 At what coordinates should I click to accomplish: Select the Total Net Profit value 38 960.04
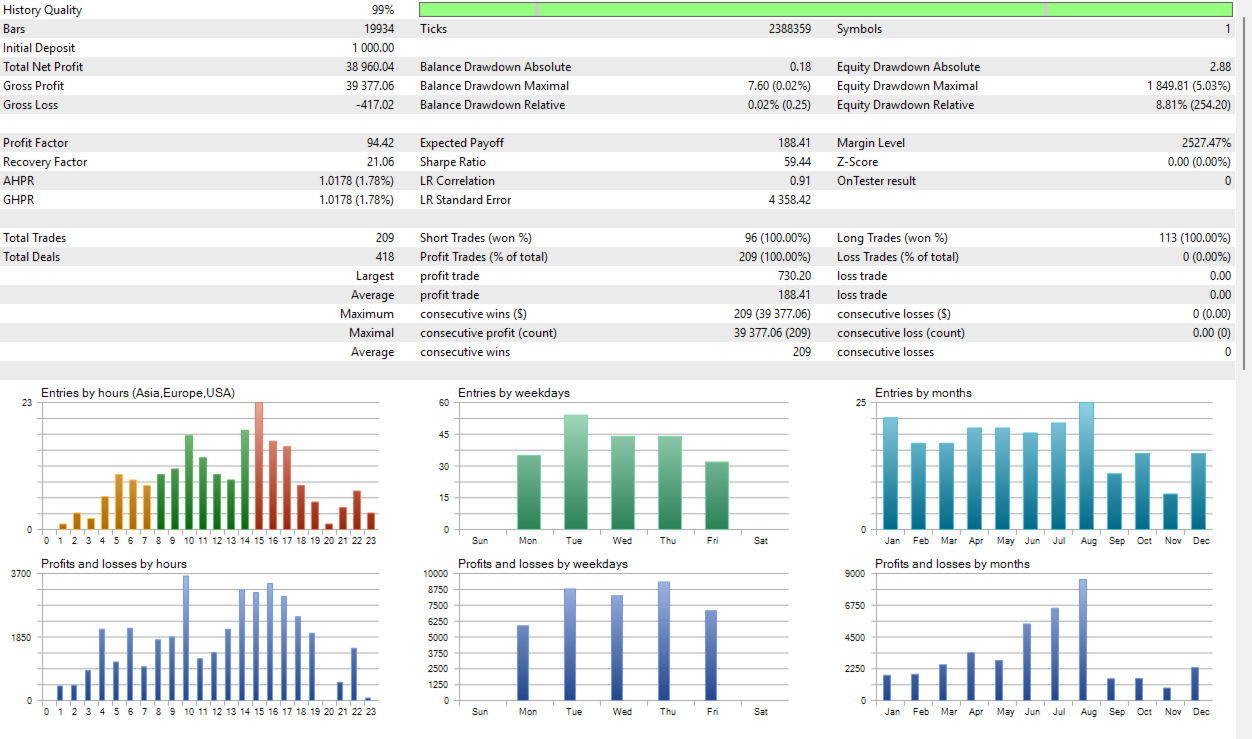(x=370, y=67)
